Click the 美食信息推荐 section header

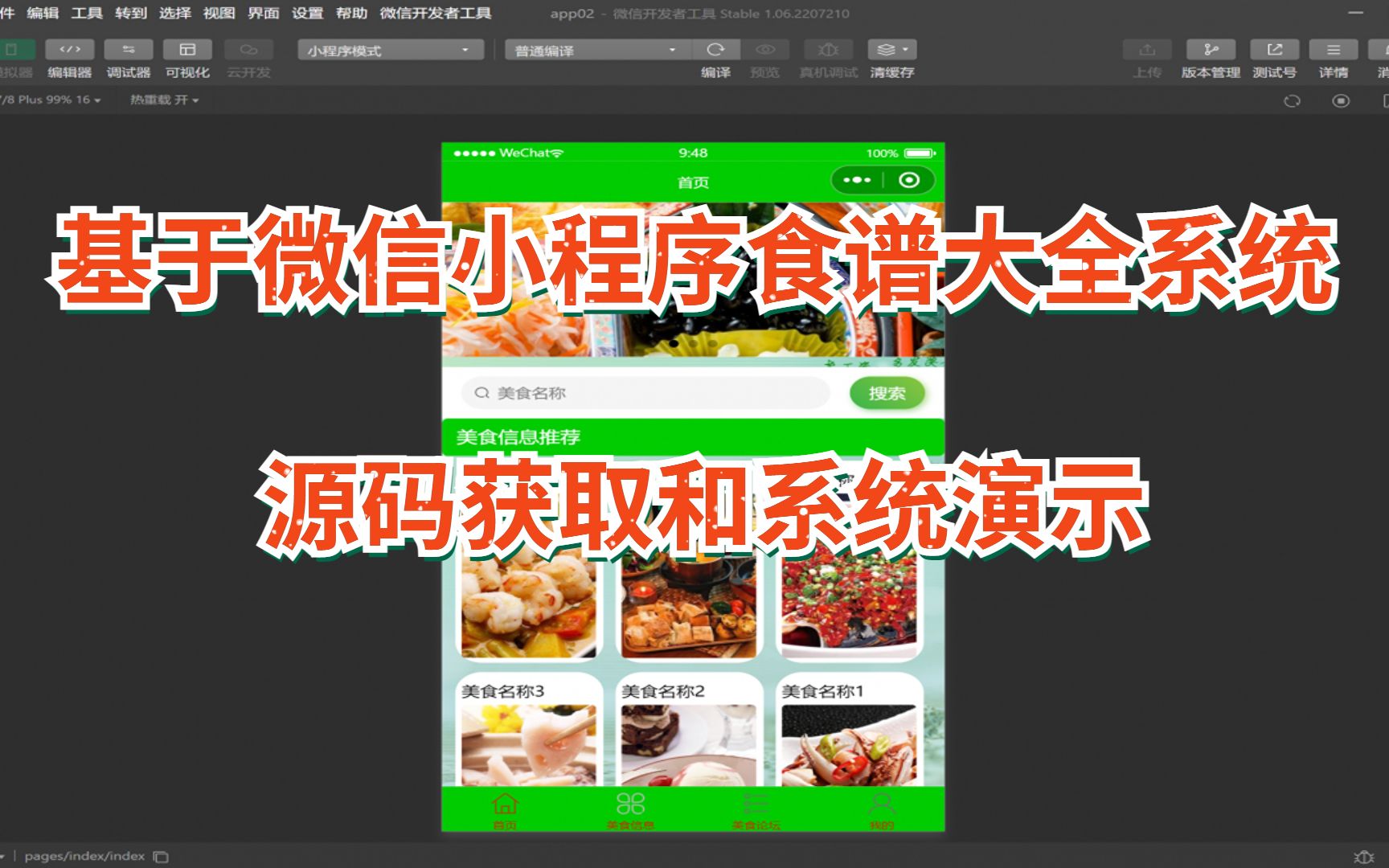tap(693, 436)
